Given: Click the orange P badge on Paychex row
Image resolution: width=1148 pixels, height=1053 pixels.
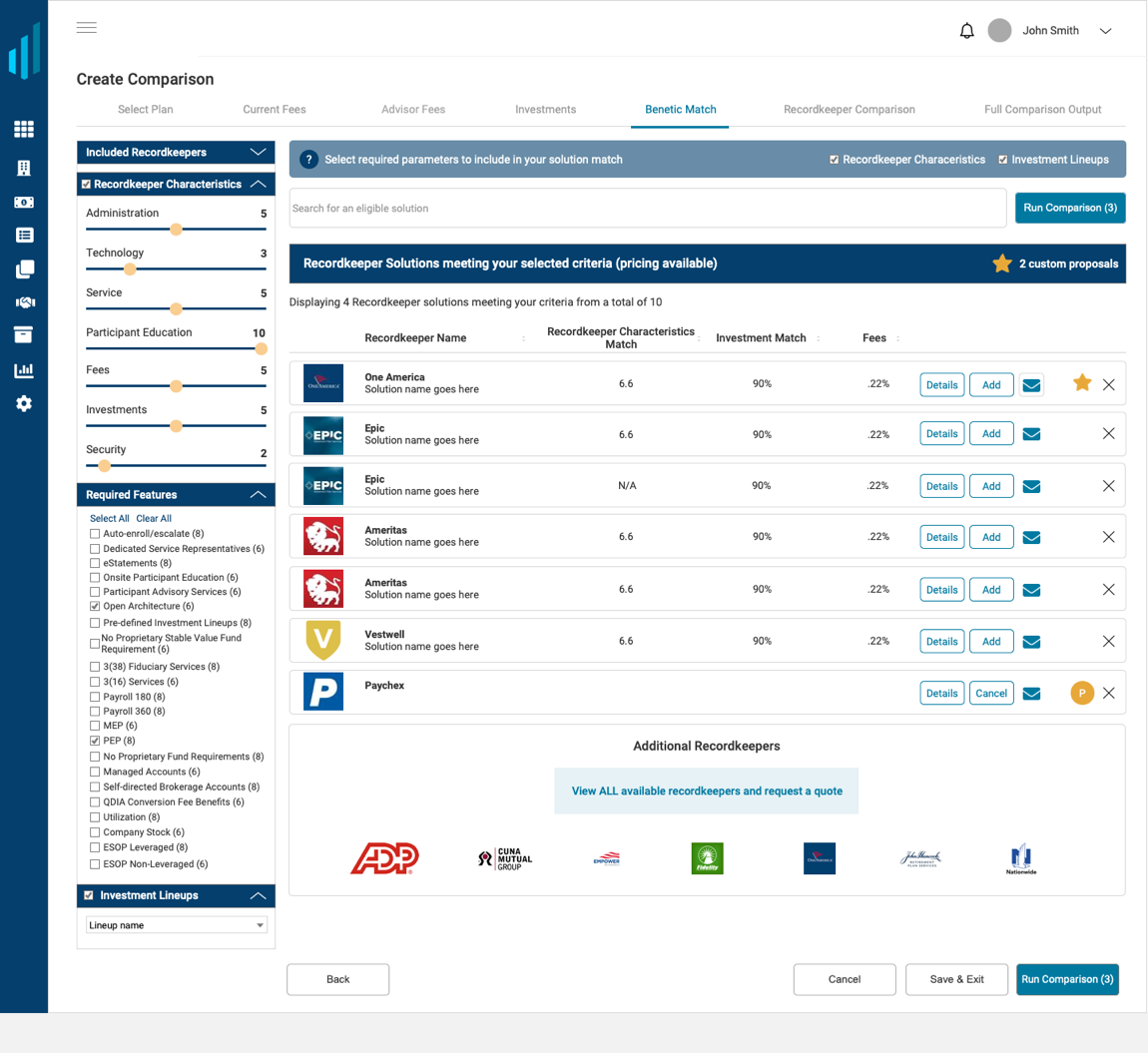Looking at the screenshot, I should point(1082,693).
